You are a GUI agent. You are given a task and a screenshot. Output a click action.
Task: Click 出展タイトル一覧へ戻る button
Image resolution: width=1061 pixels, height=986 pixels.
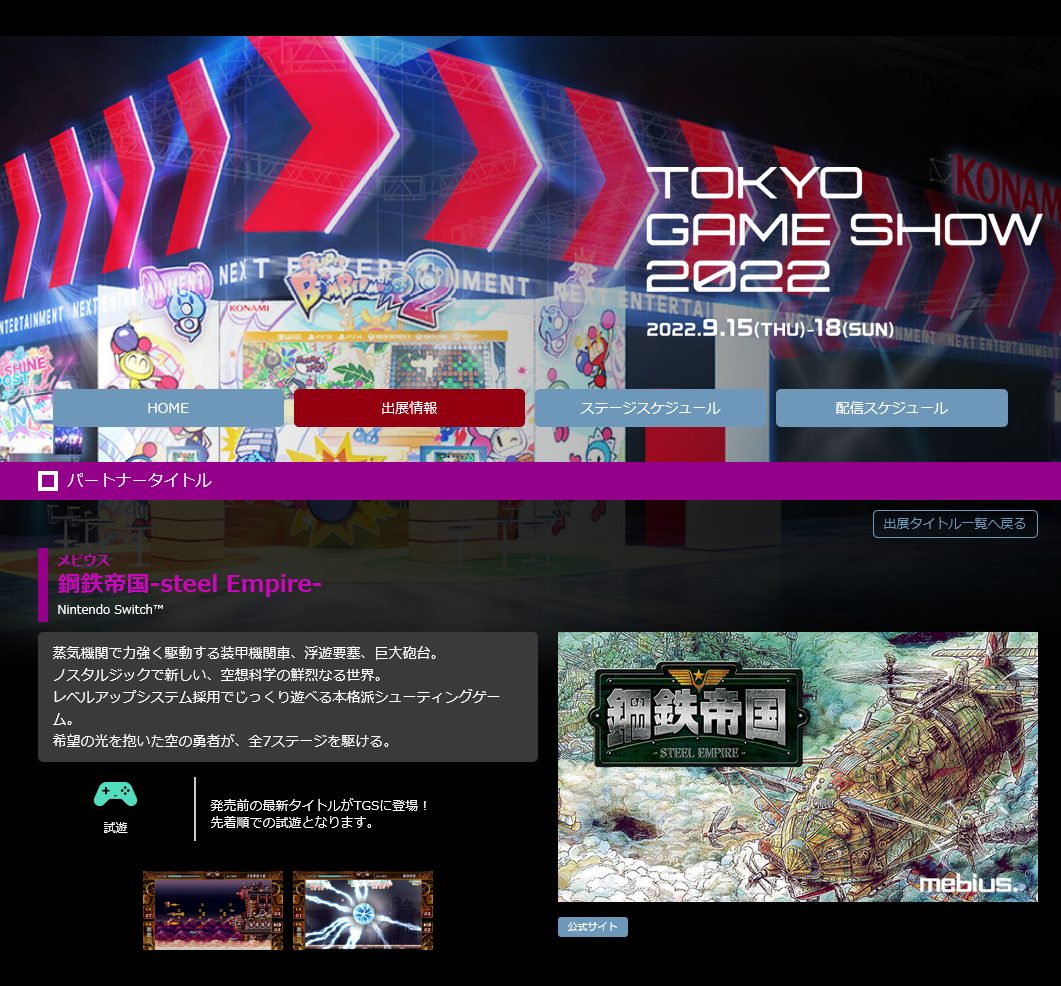coord(955,524)
